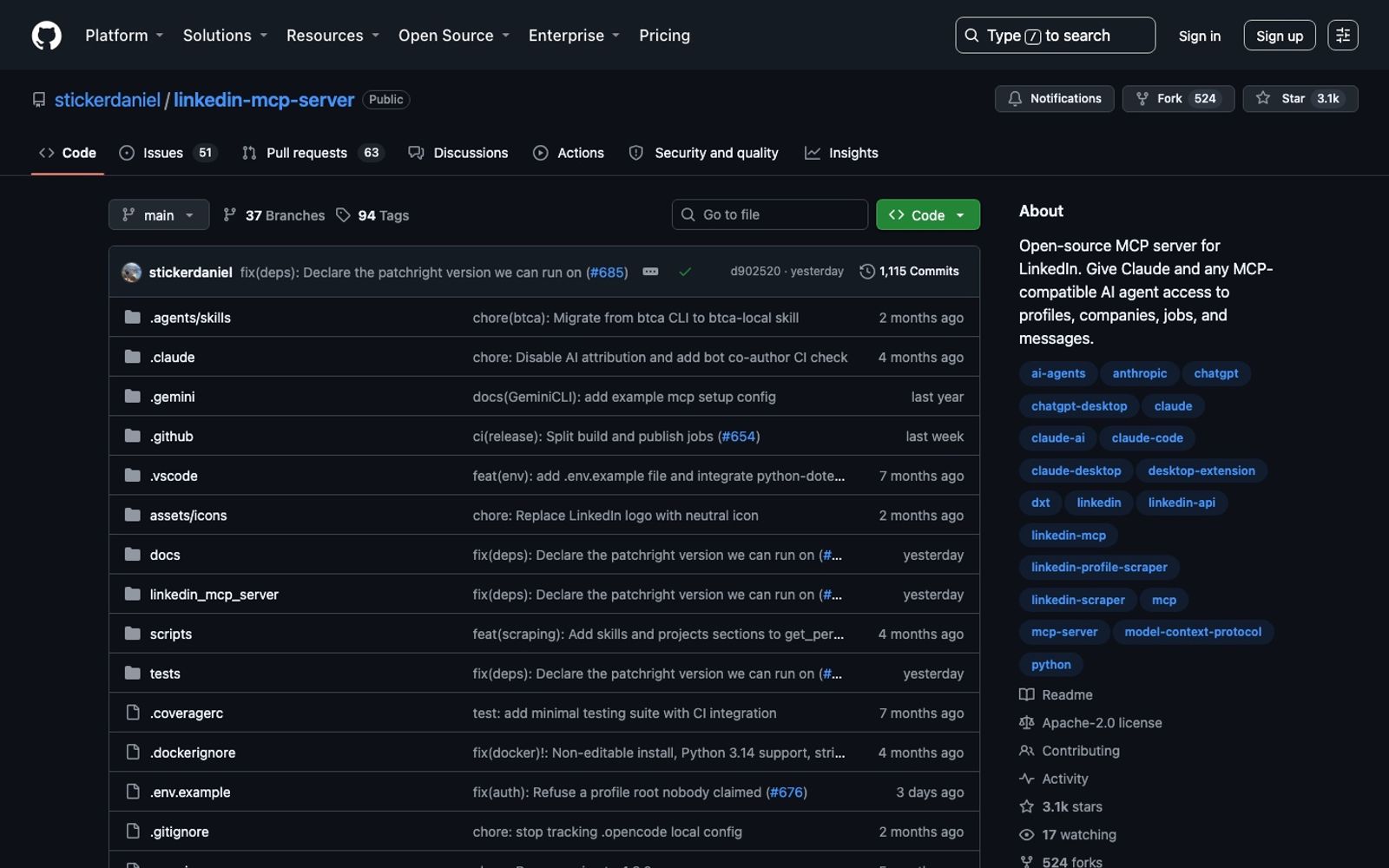Click stickerdaniel avatar in the commit bar
This screenshot has height=868, width=1389.
click(x=132, y=272)
